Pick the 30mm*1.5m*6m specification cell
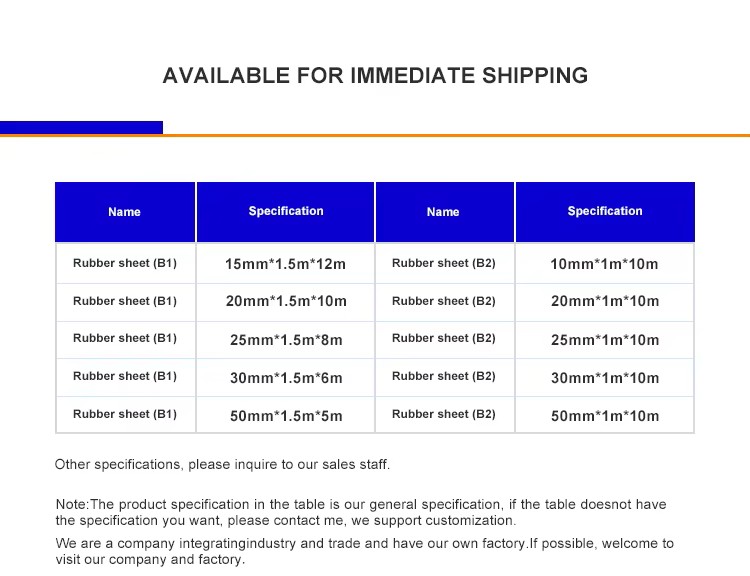 coord(286,378)
